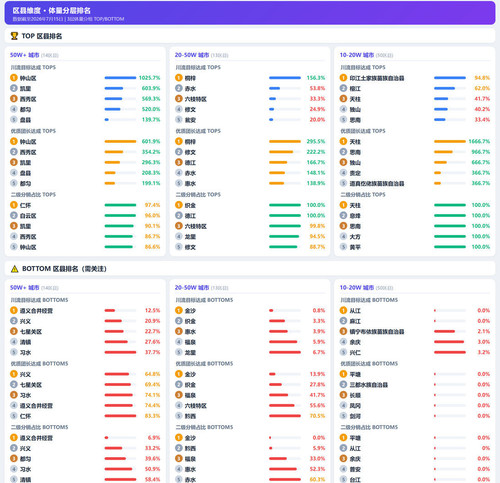Click the 86.6% value
This screenshot has width=500, height=483.
point(152,247)
